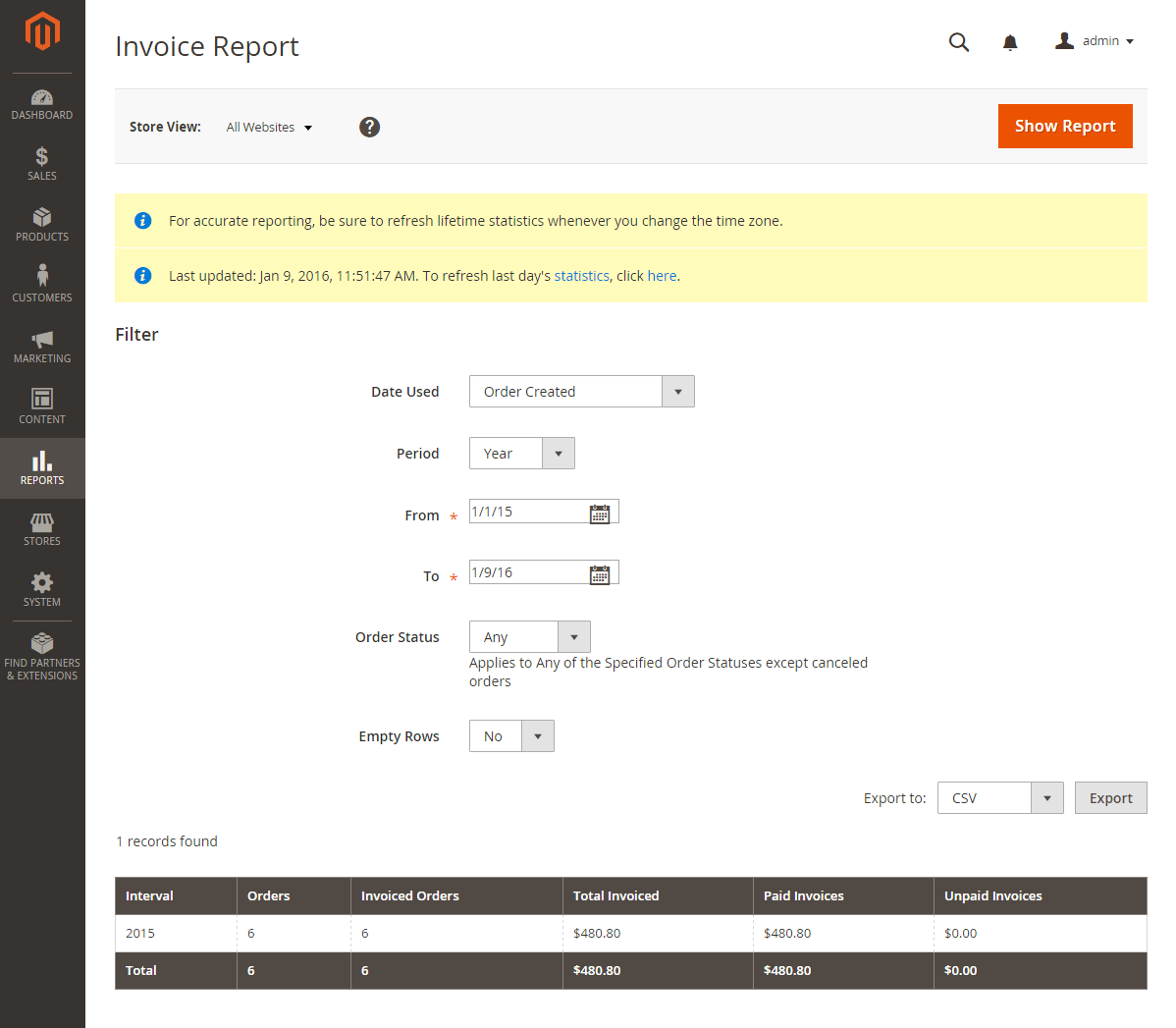Click the Magento logo icon
Screen dimensions: 1176x1028
click(42, 31)
